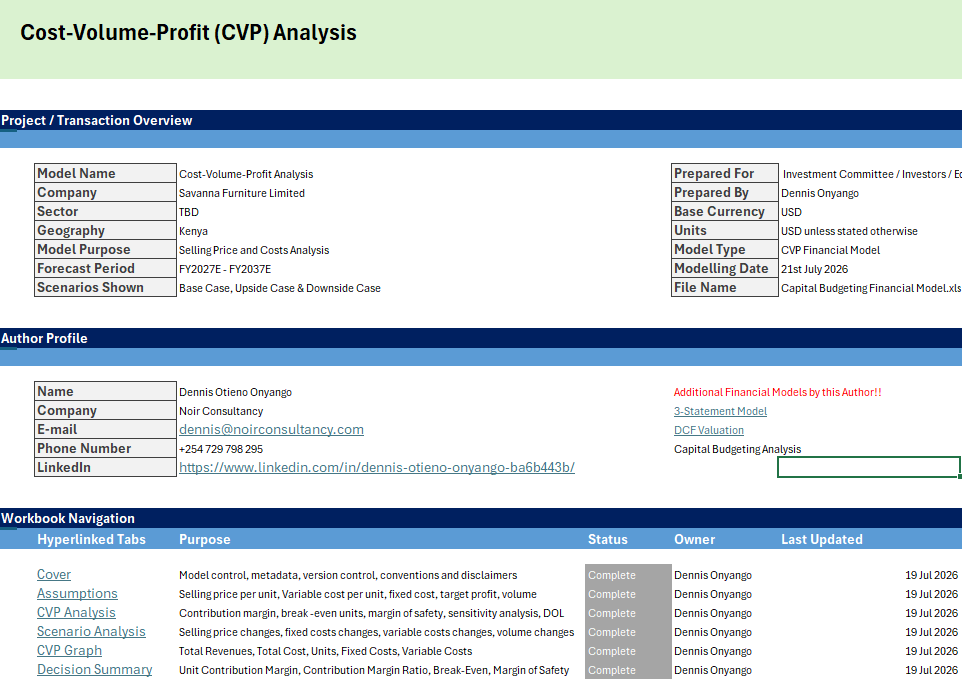Viewport: 962px width, 697px height.
Task: Jump to the Assumptions tab hyperlink
Action: pyautogui.click(x=77, y=593)
